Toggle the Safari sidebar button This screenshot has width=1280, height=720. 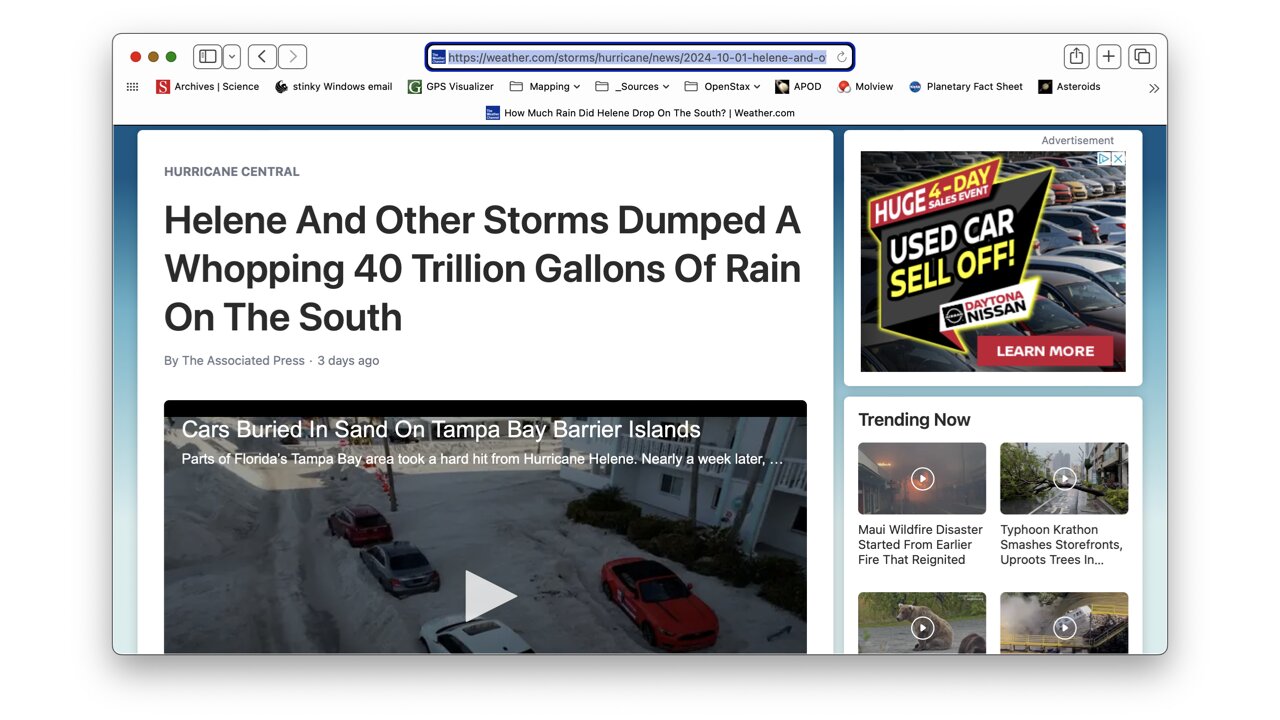(208, 57)
